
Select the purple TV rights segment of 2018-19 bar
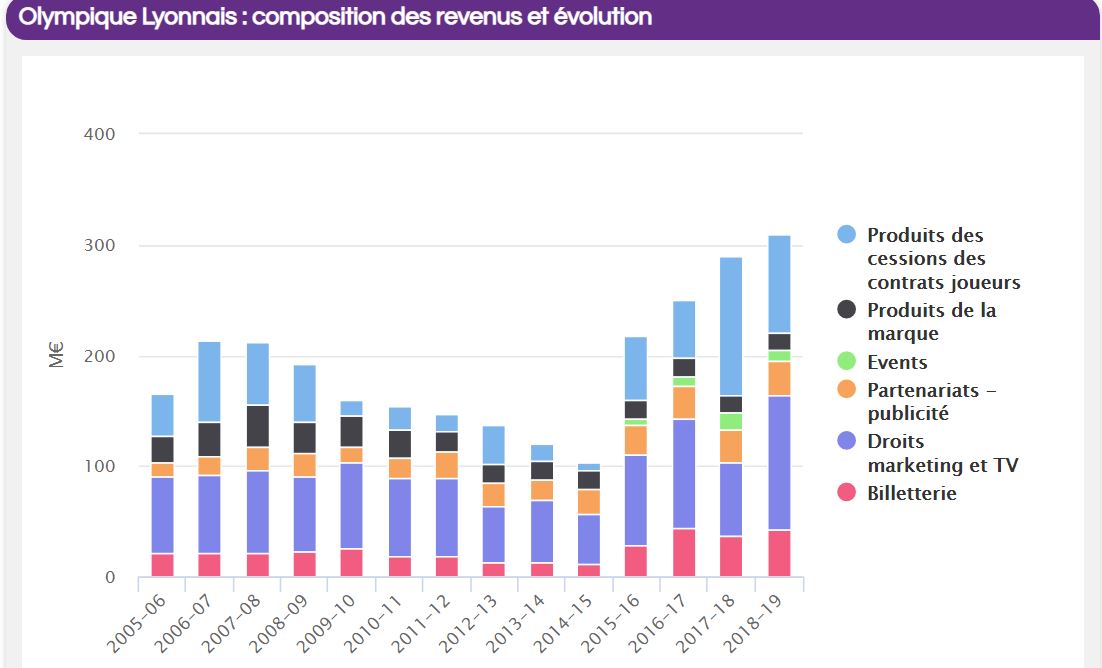point(779,463)
